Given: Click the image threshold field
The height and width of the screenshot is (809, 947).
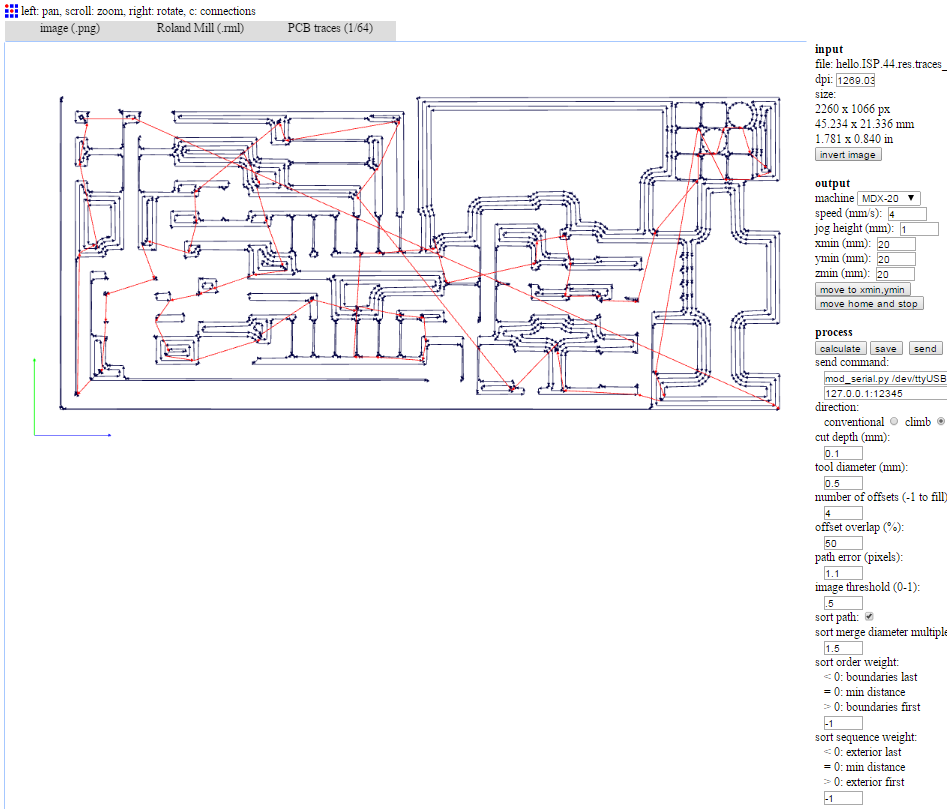Looking at the screenshot, I should 843,603.
